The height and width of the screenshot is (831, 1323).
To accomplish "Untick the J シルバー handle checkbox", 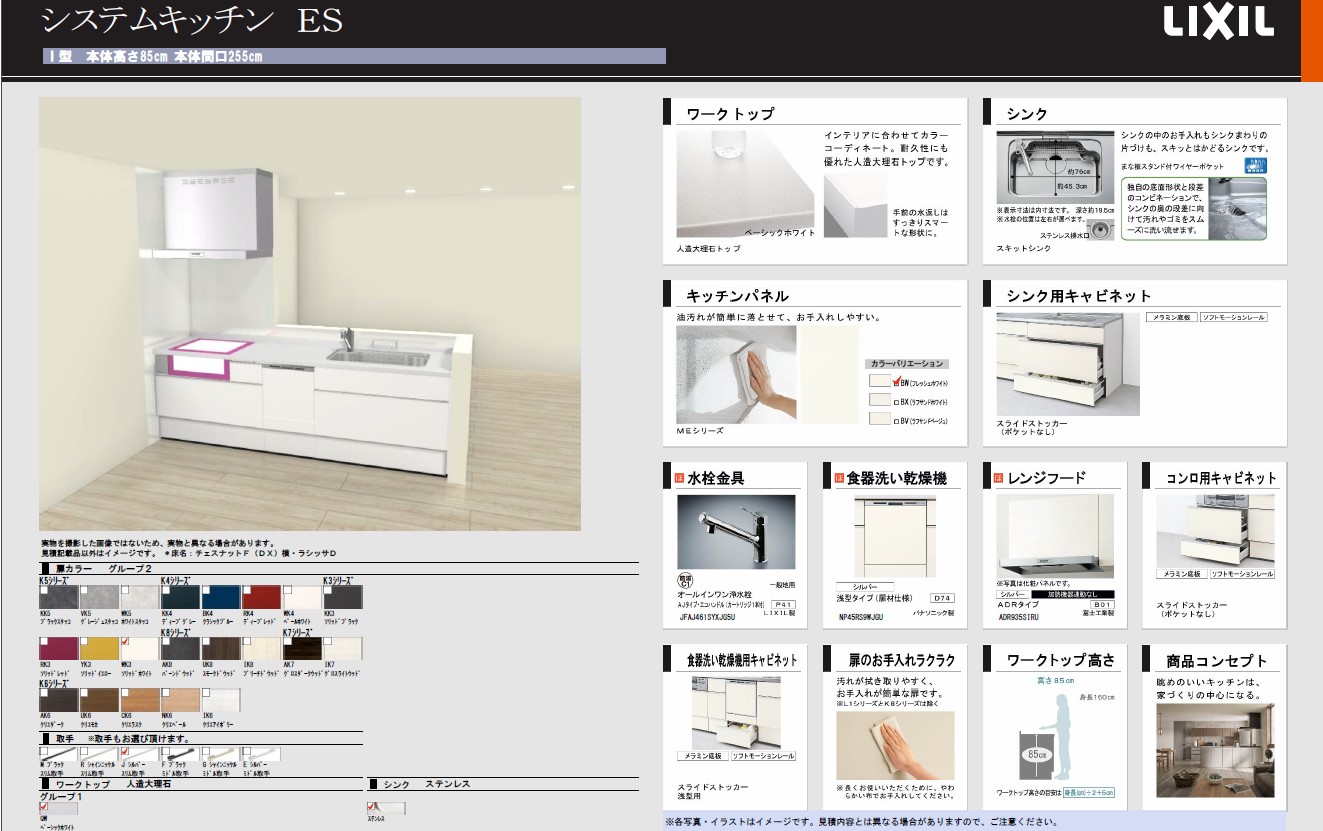I will [x=125, y=750].
